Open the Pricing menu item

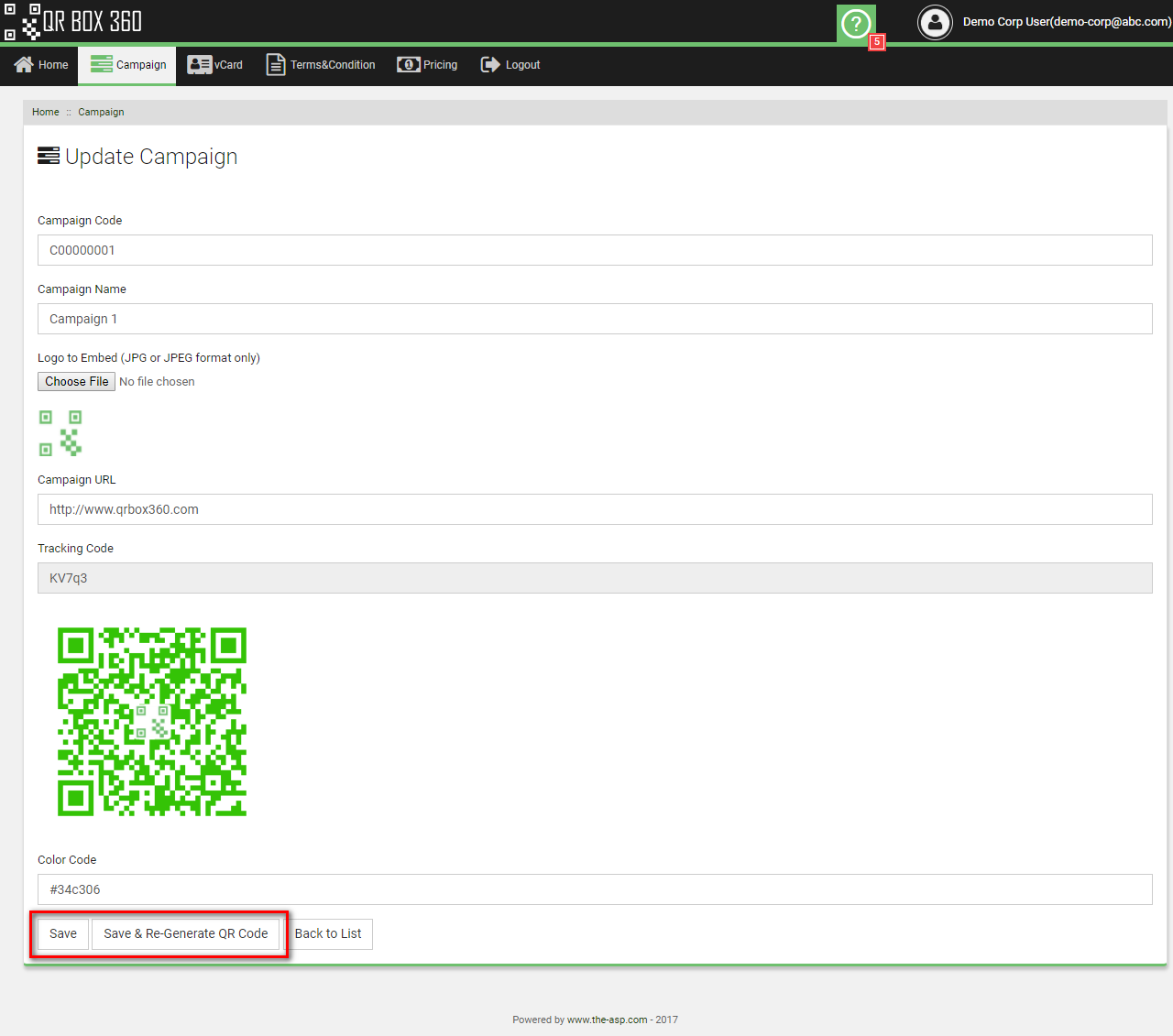427,65
